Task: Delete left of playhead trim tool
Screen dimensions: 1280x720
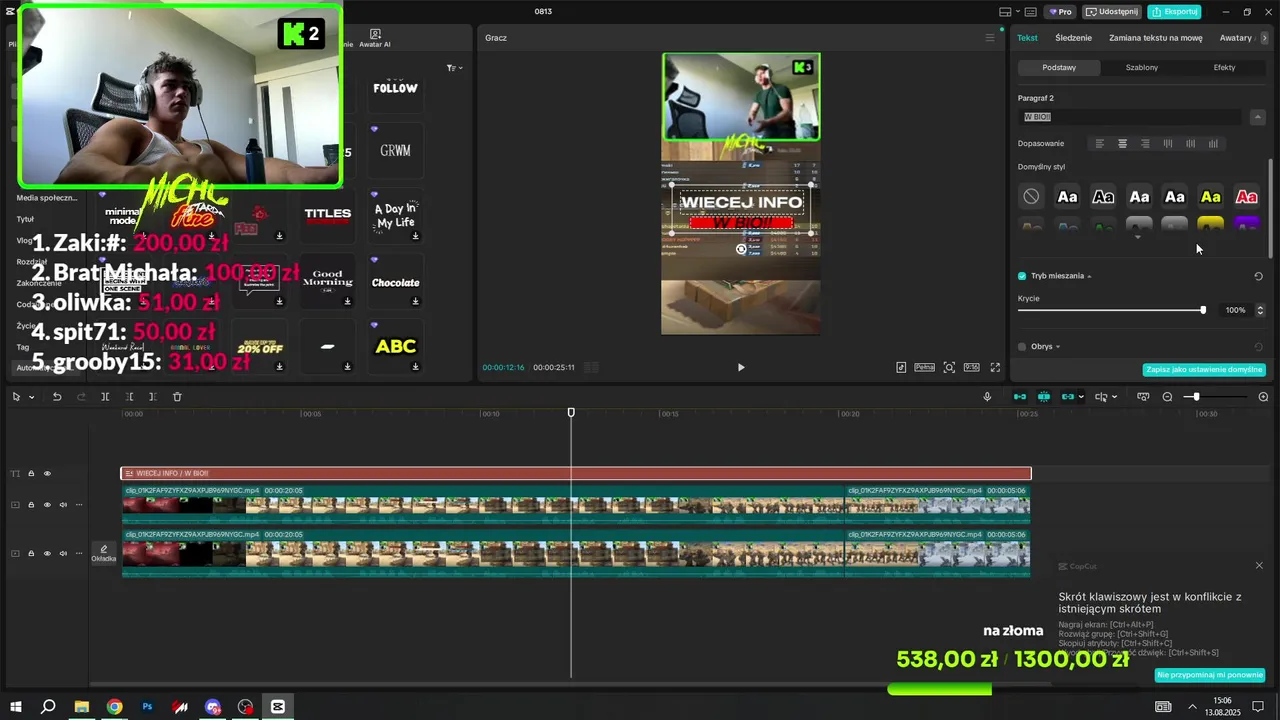Action: click(x=129, y=397)
